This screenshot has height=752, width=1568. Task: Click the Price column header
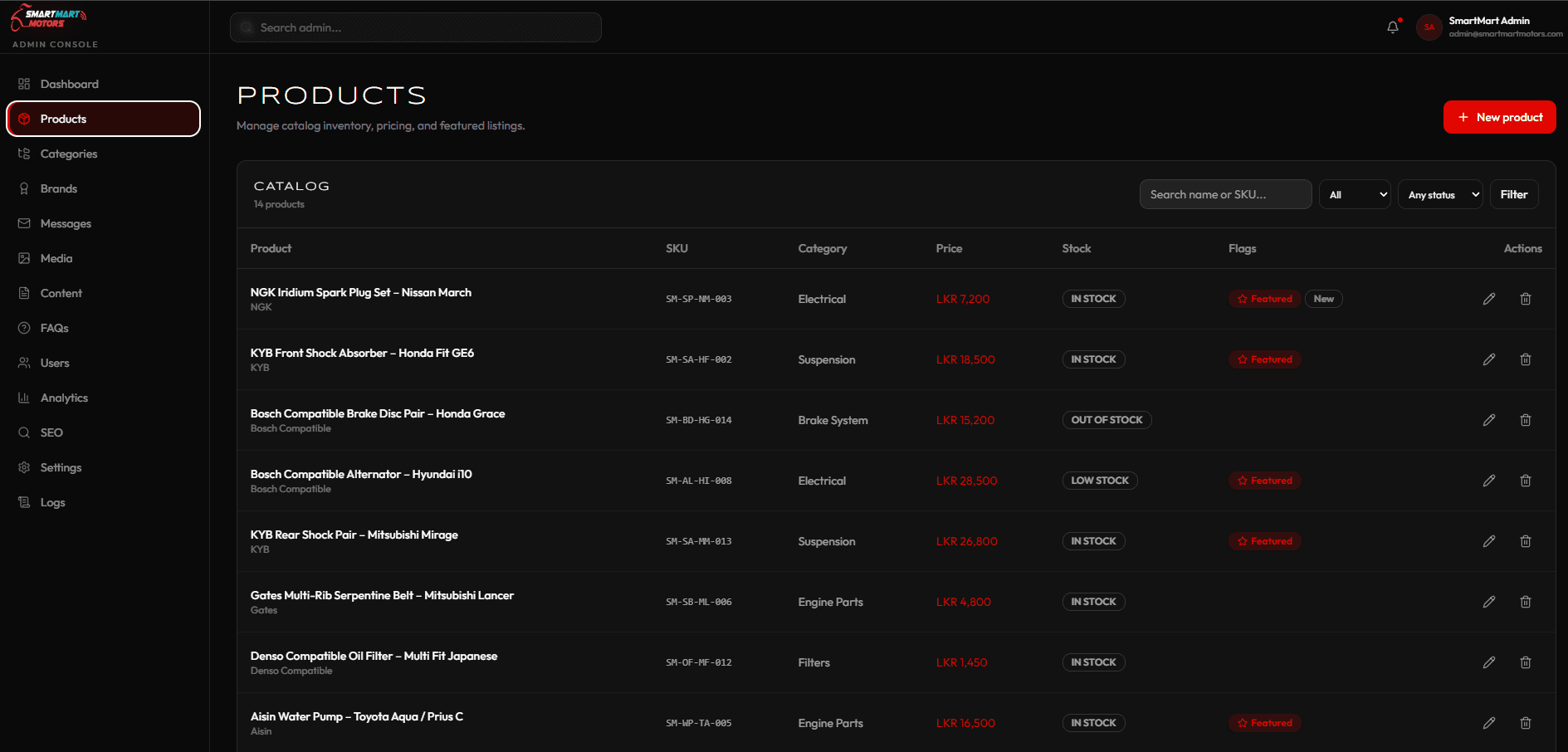pyautogui.click(x=950, y=248)
